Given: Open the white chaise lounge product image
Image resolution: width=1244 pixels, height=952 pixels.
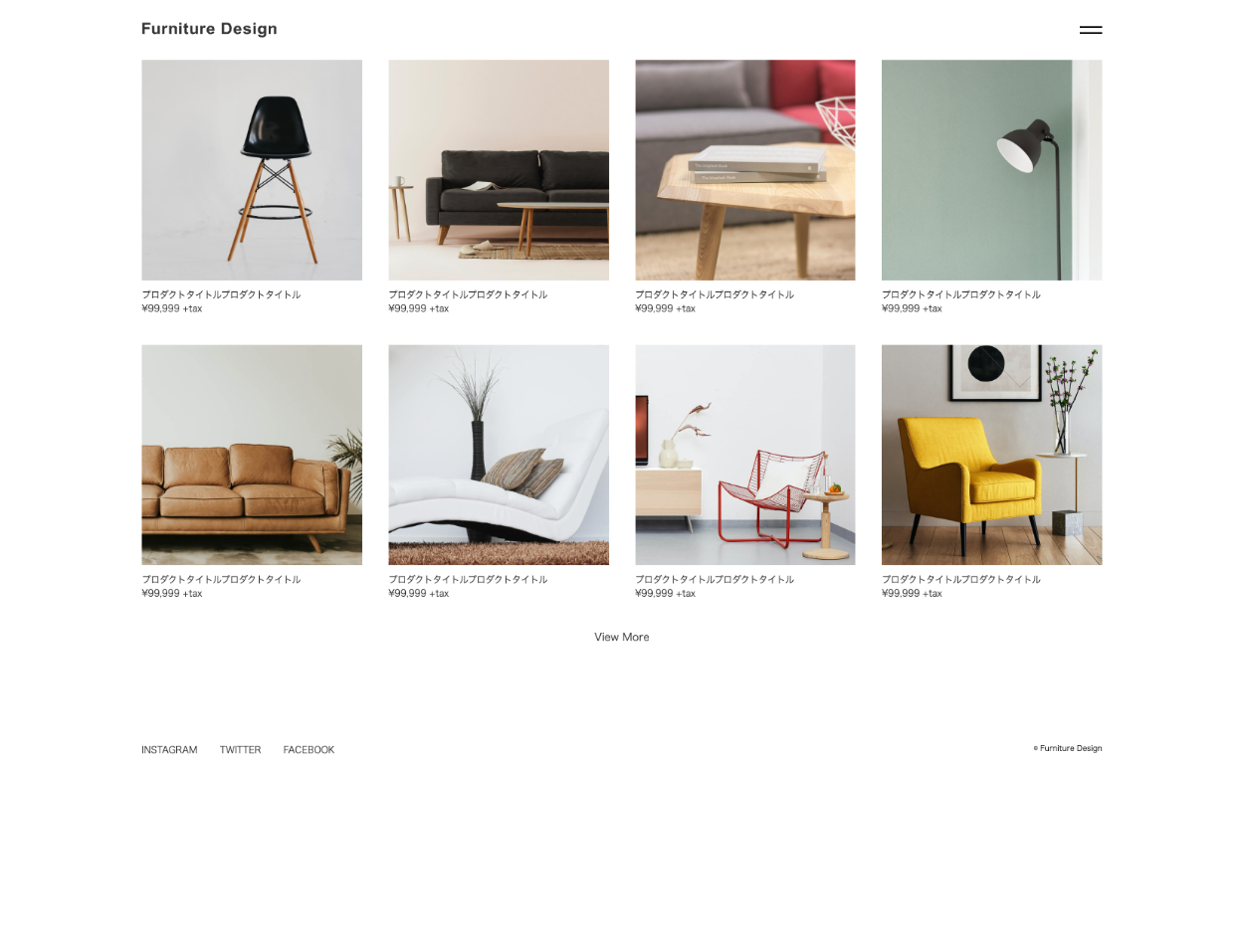Looking at the screenshot, I should [x=499, y=455].
